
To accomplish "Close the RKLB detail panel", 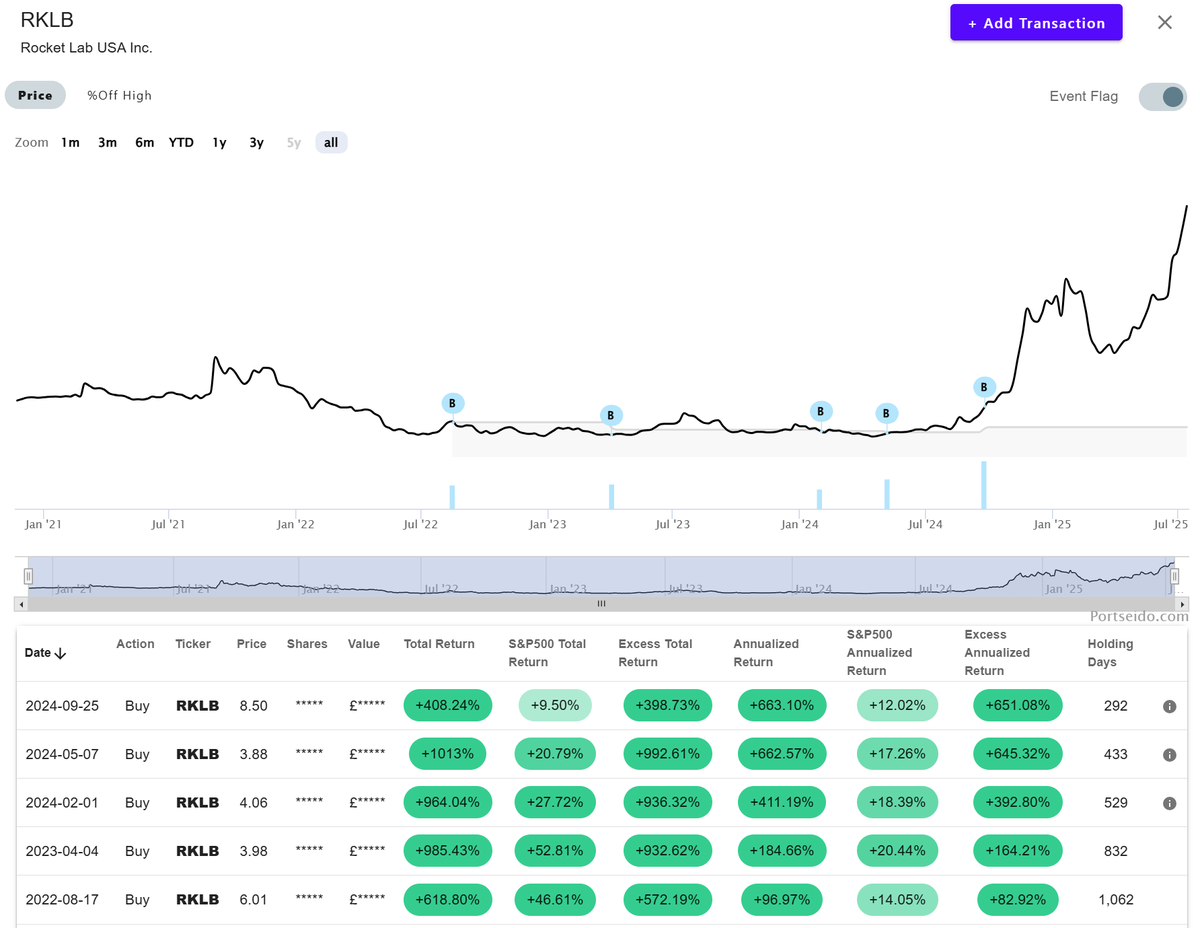I will coord(1164,23).
